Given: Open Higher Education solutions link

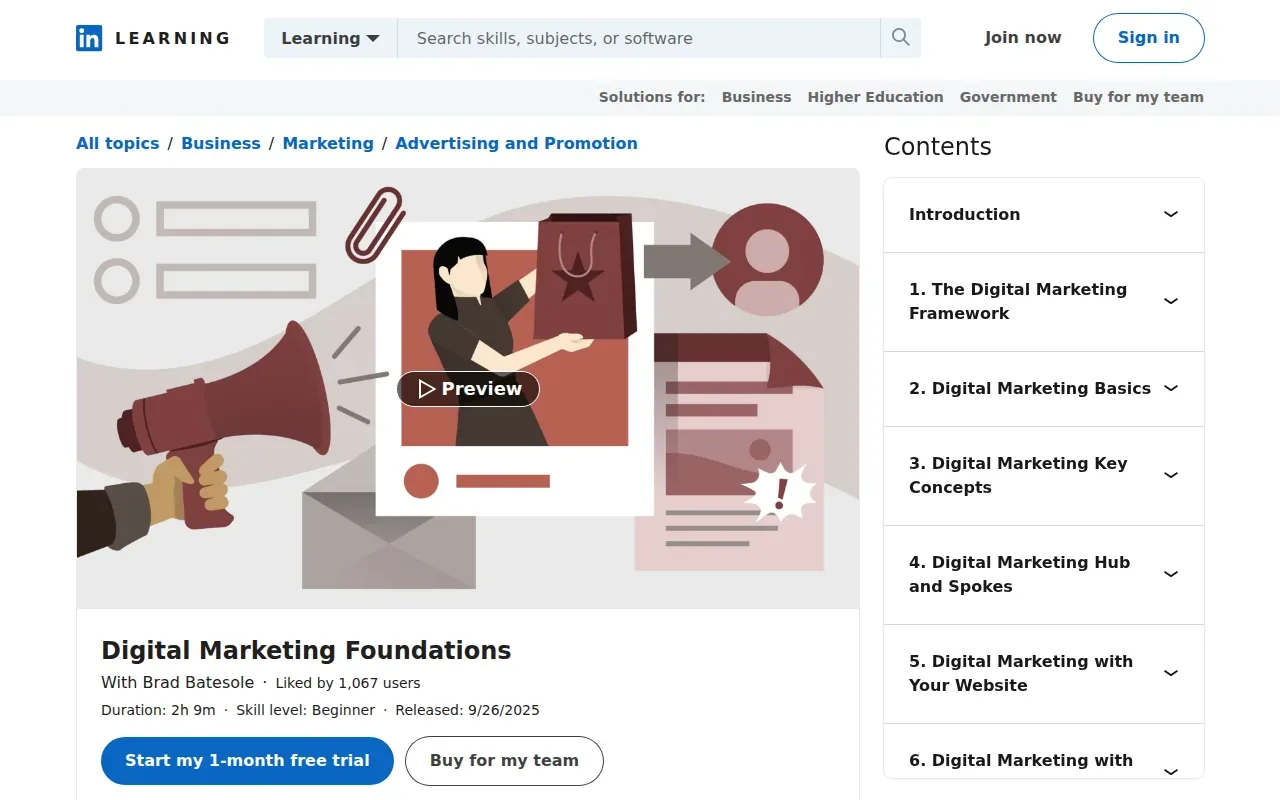Looking at the screenshot, I should click(875, 97).
